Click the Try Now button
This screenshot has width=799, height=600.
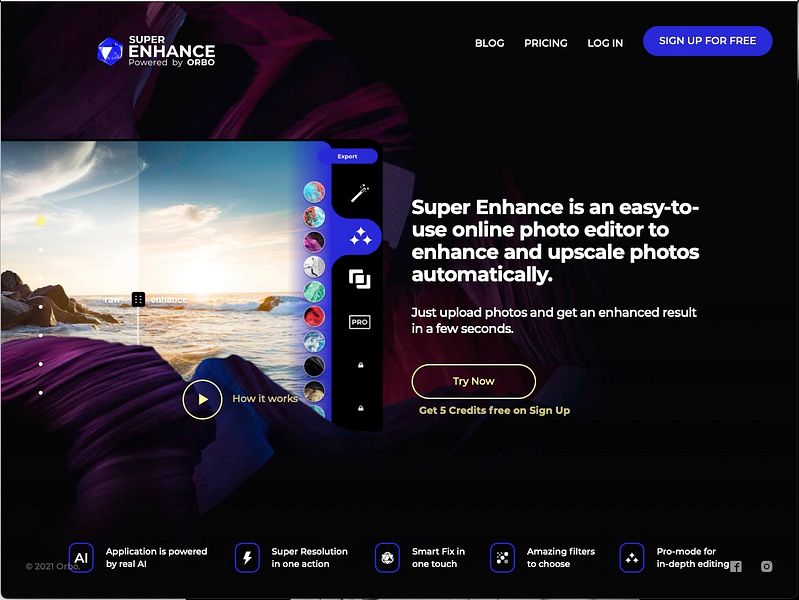(473, 381)
